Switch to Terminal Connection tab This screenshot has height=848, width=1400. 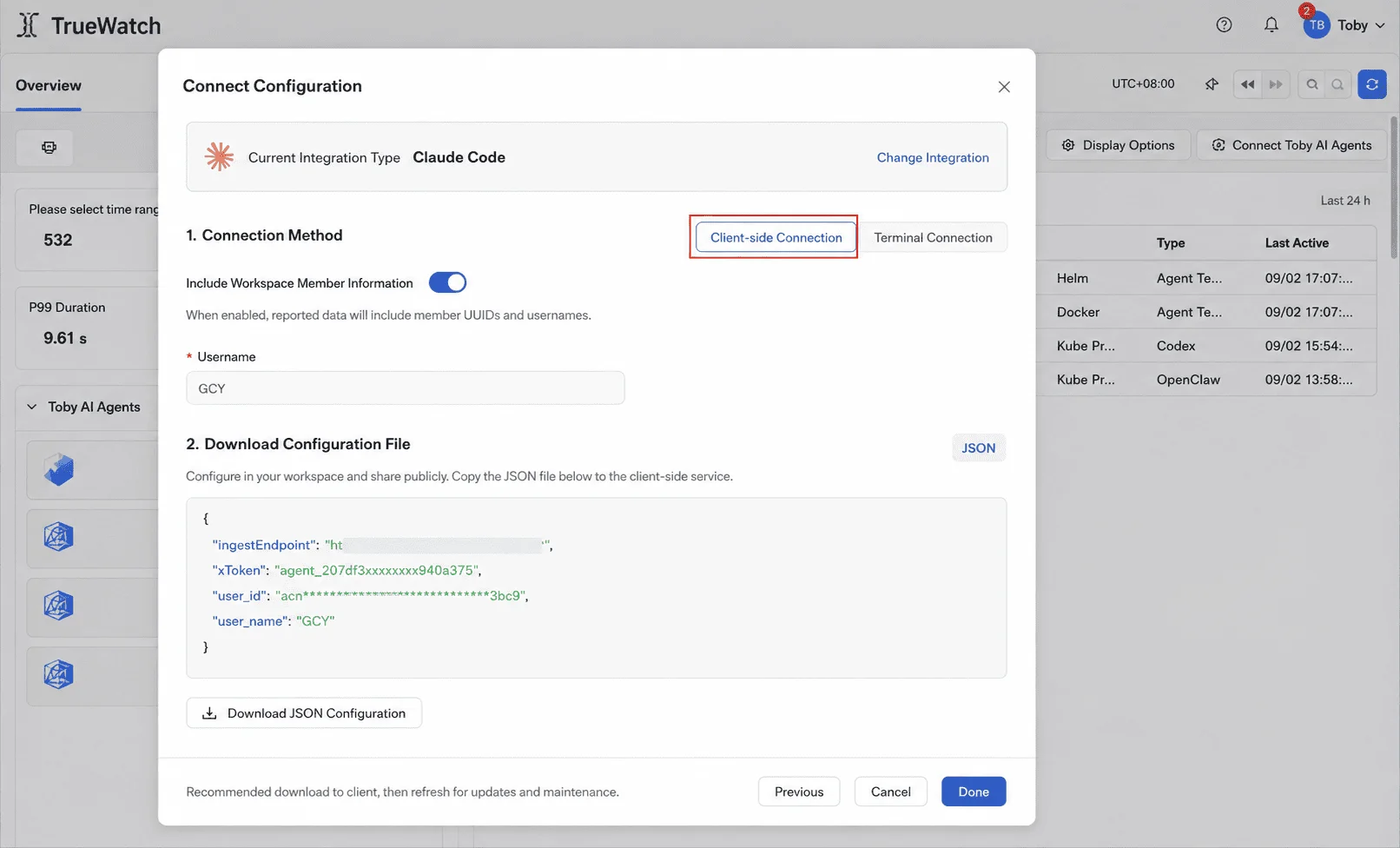[x=933, y=237]
